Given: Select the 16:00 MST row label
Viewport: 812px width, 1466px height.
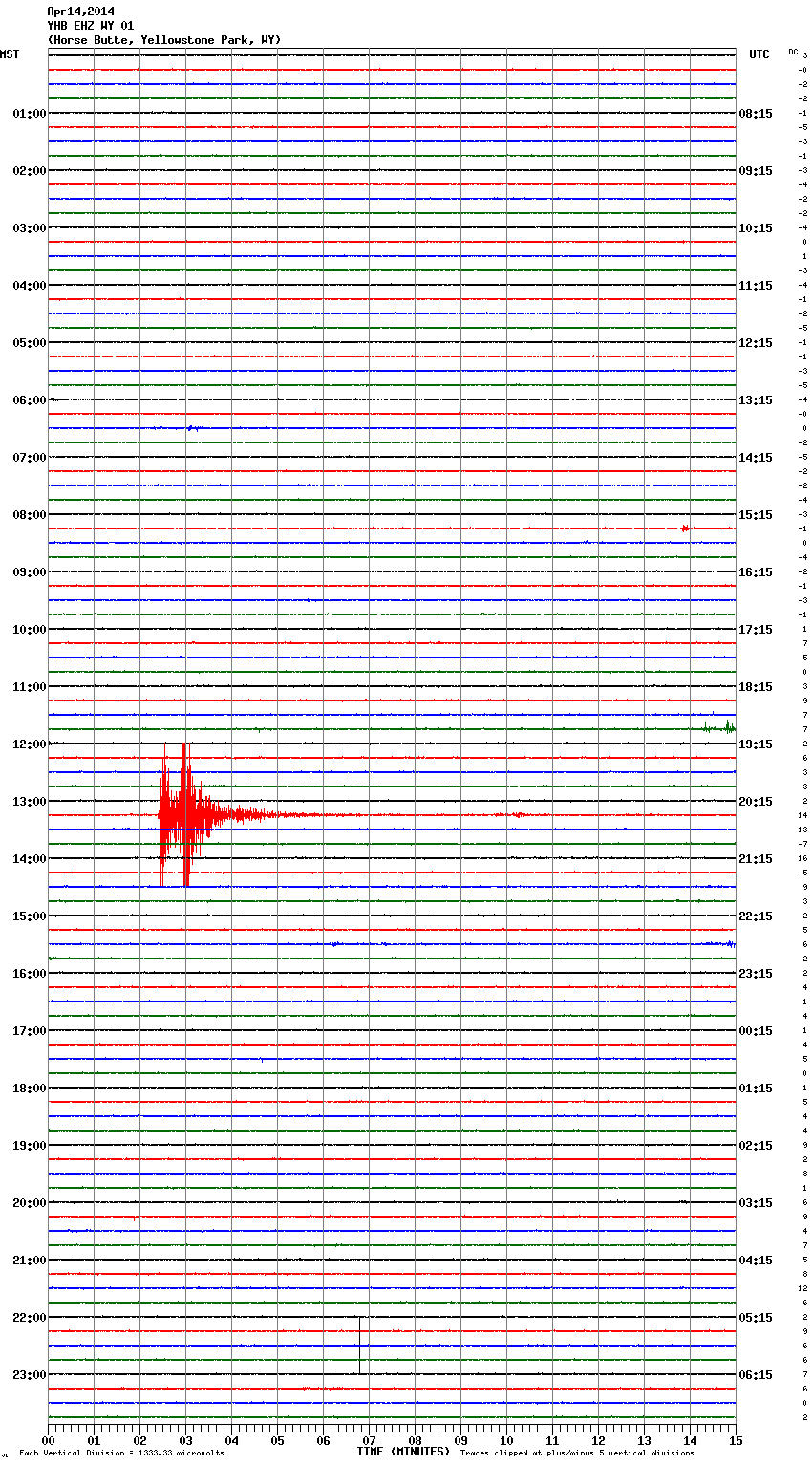Looking at the screenshot, I should click(x=30, y=974).
